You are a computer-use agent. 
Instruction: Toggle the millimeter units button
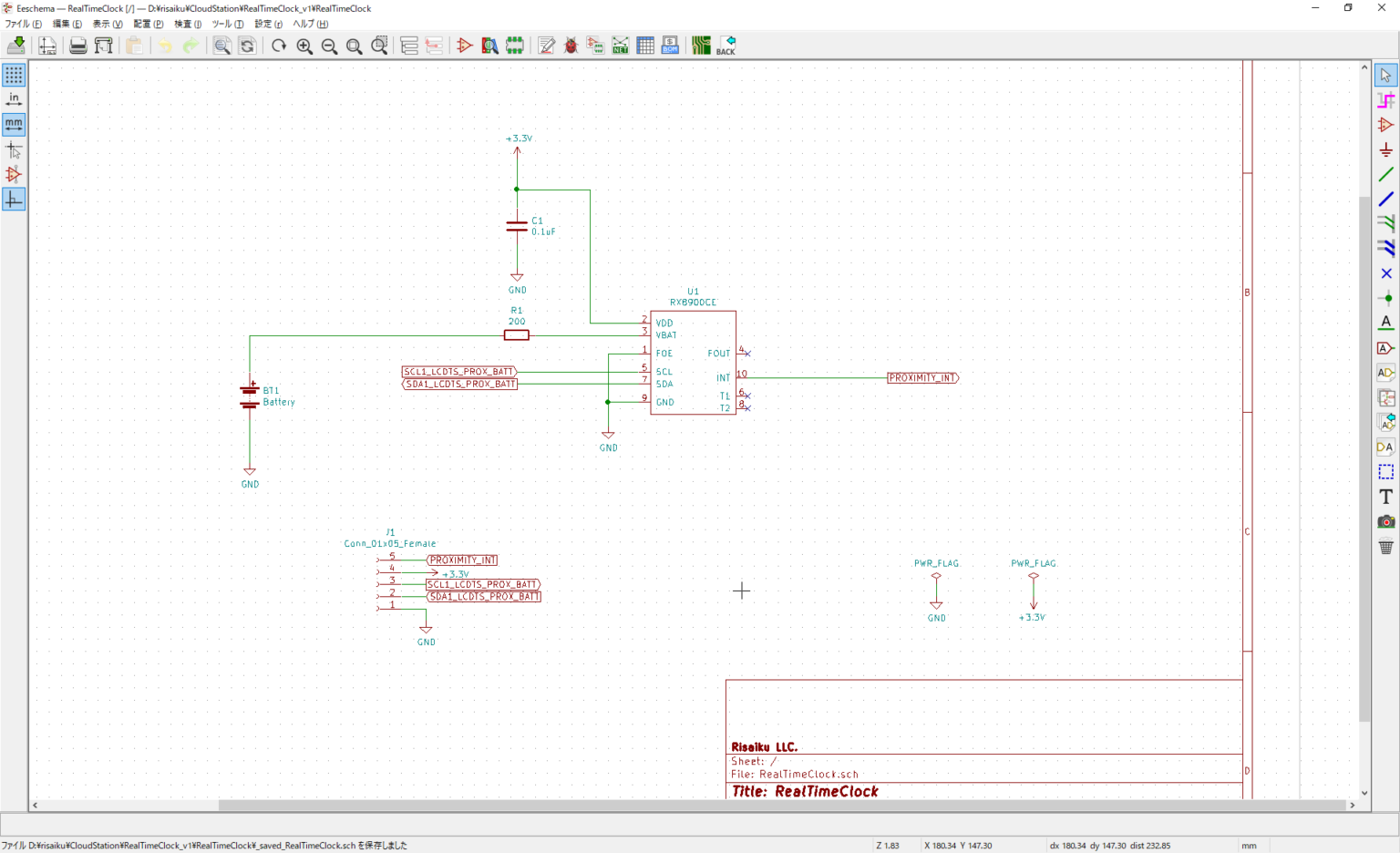(x=14, y=124)
